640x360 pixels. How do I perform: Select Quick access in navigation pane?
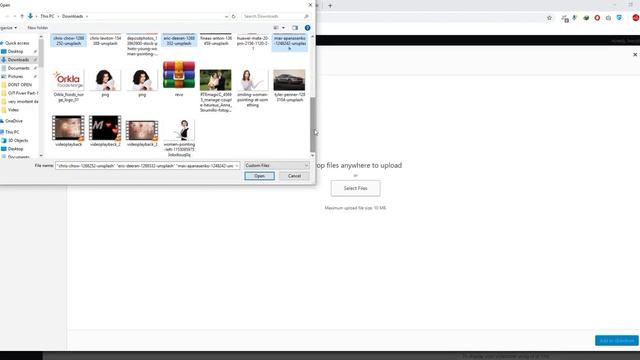[17, 43]
